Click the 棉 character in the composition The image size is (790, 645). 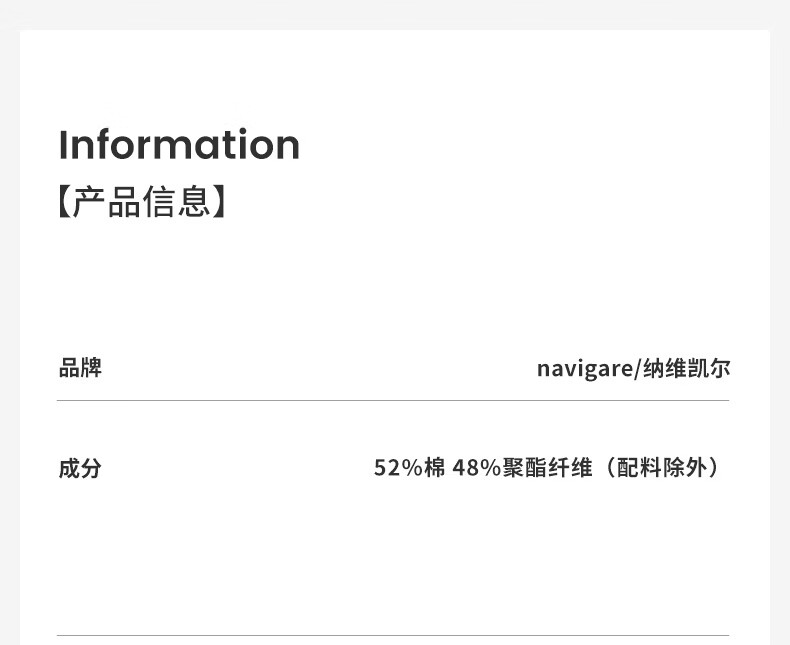(435, 468)
